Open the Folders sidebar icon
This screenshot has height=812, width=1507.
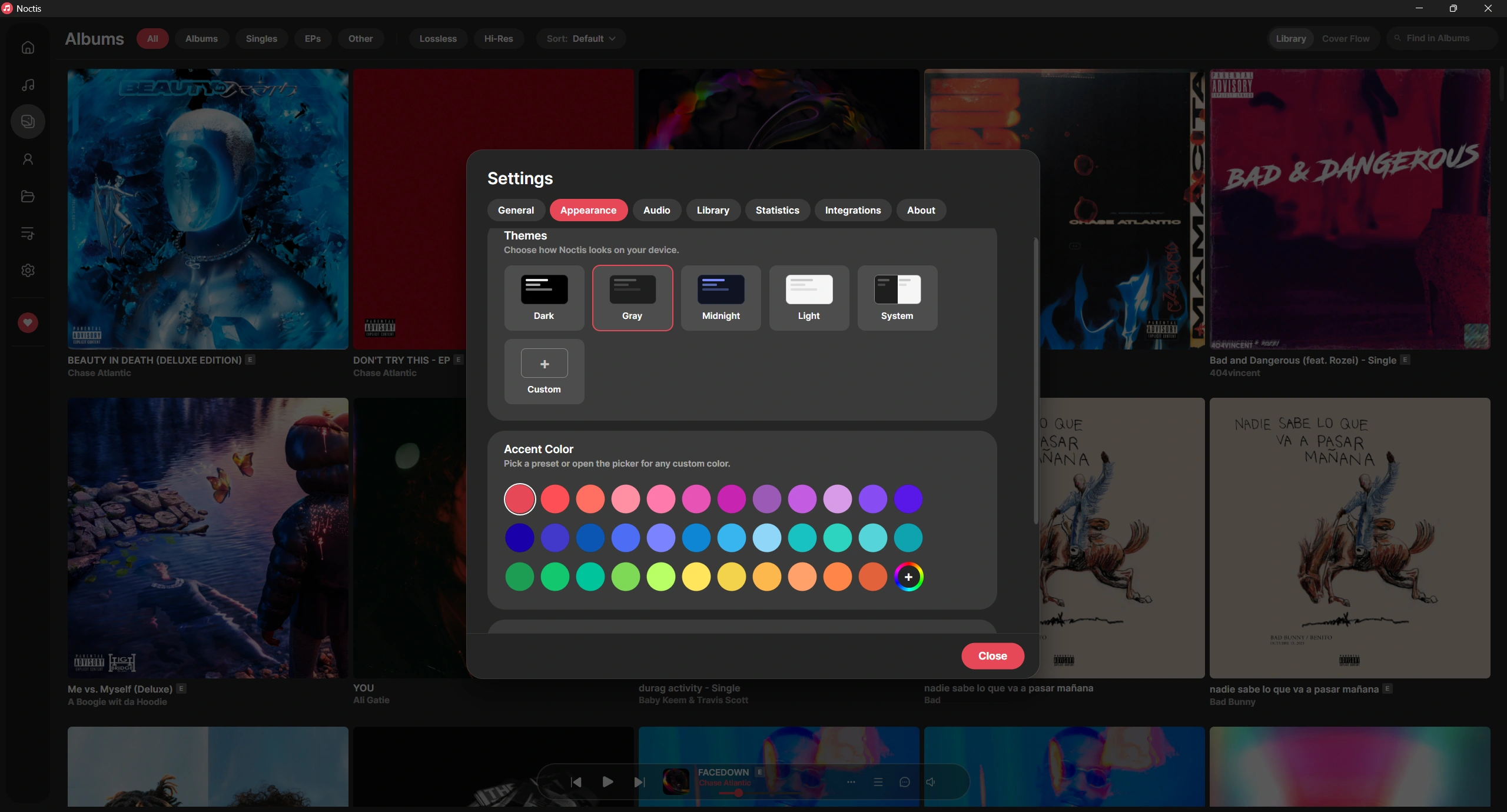[x=28, y=196]
